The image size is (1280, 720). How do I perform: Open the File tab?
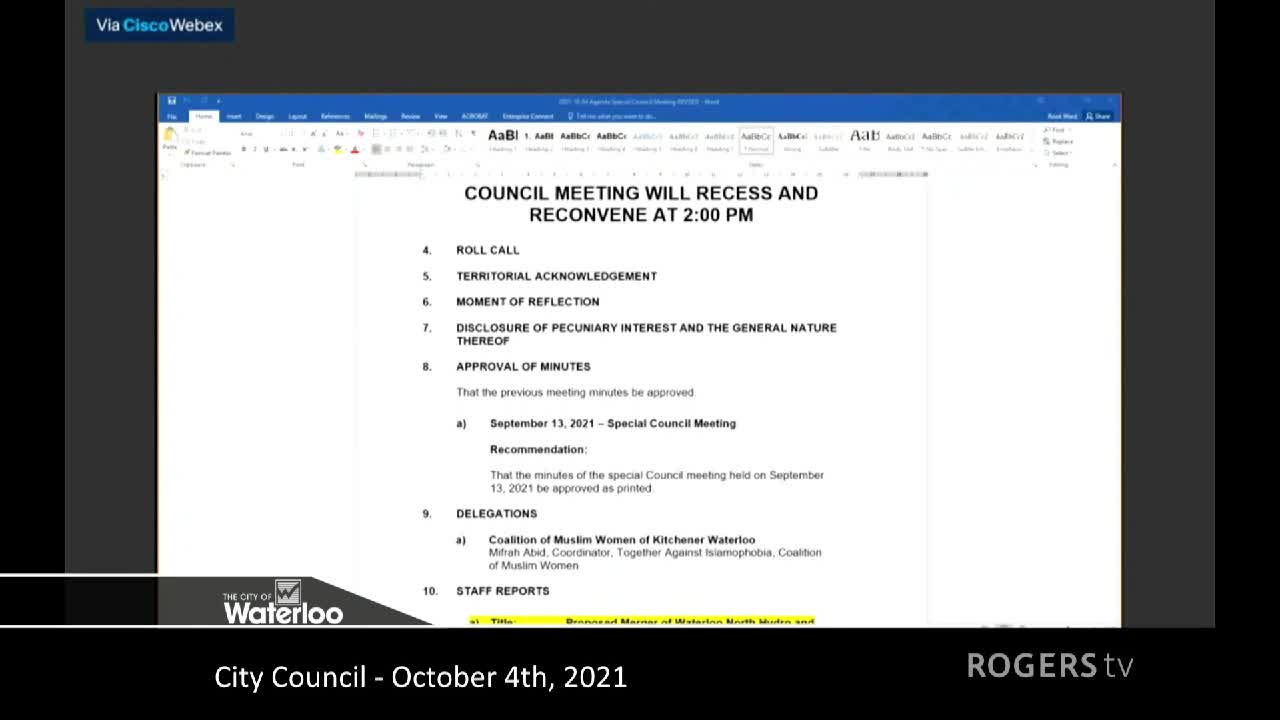click(x=172, y=116)
